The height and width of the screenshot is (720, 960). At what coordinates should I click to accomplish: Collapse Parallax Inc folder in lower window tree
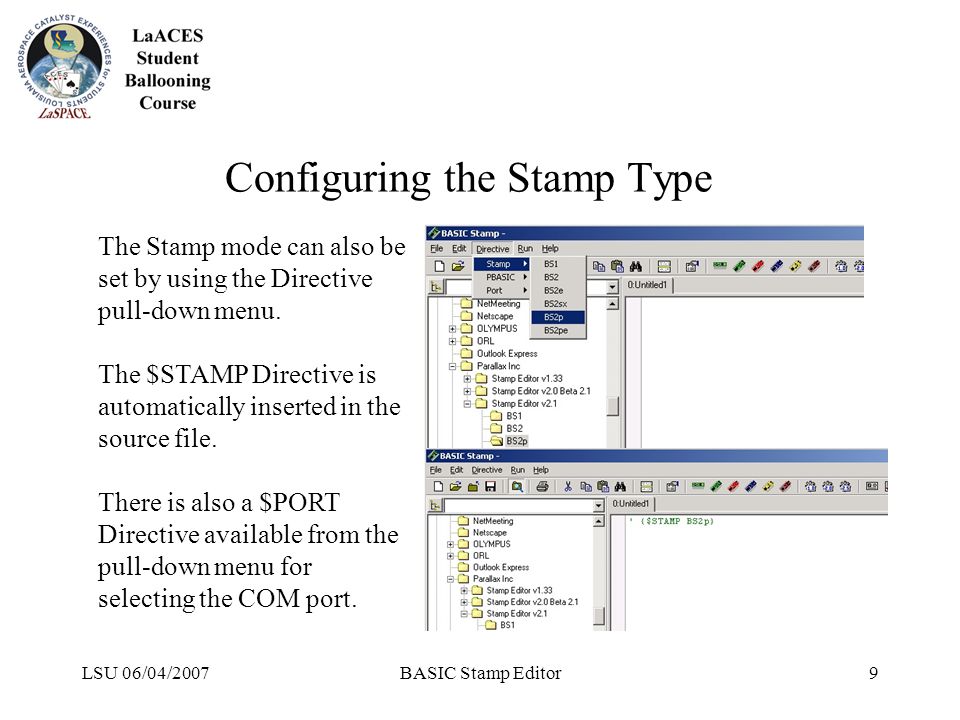(450, 579)
